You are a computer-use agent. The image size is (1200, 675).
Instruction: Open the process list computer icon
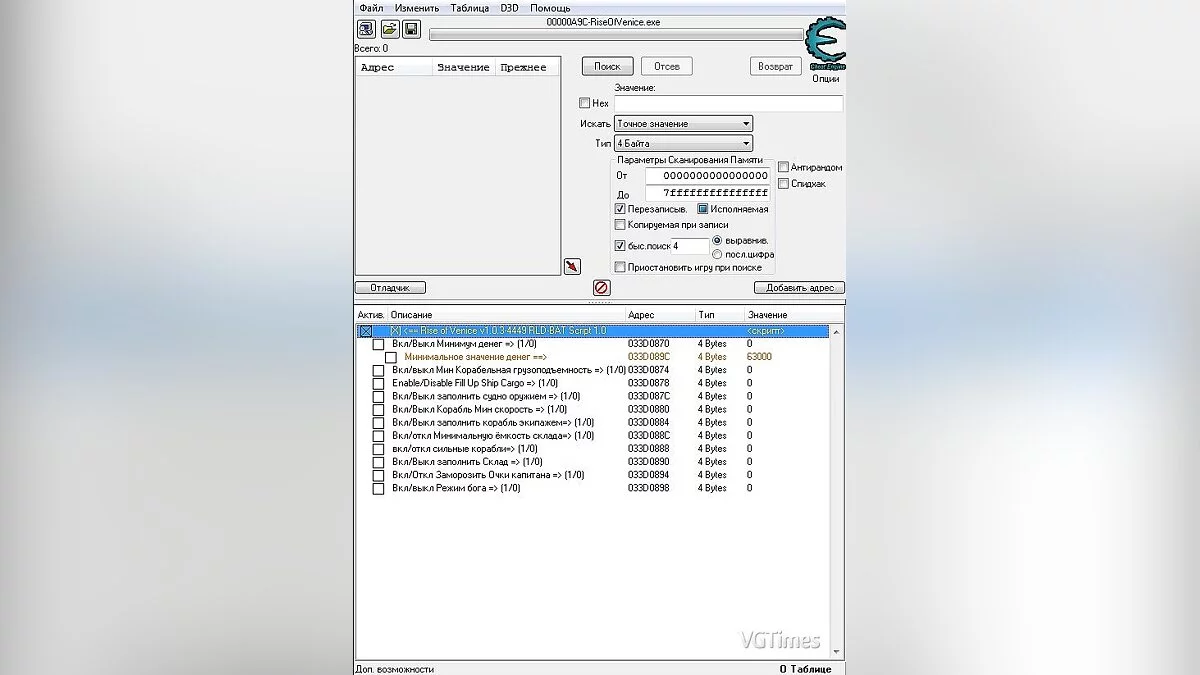(x=365, y=30)
